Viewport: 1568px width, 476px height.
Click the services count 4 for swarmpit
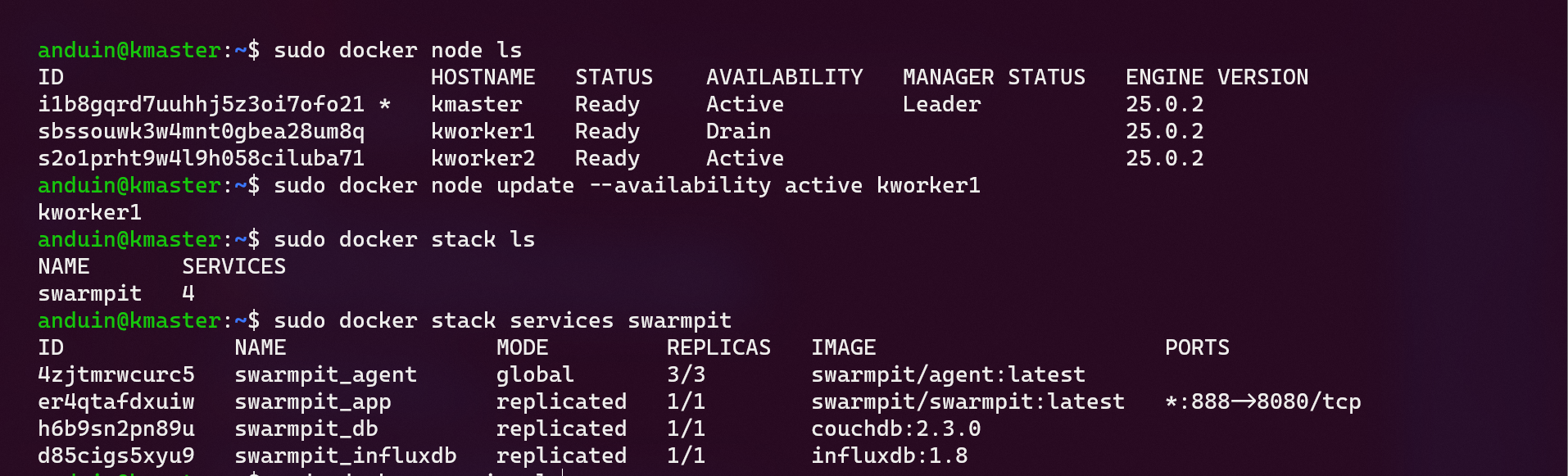188,293
